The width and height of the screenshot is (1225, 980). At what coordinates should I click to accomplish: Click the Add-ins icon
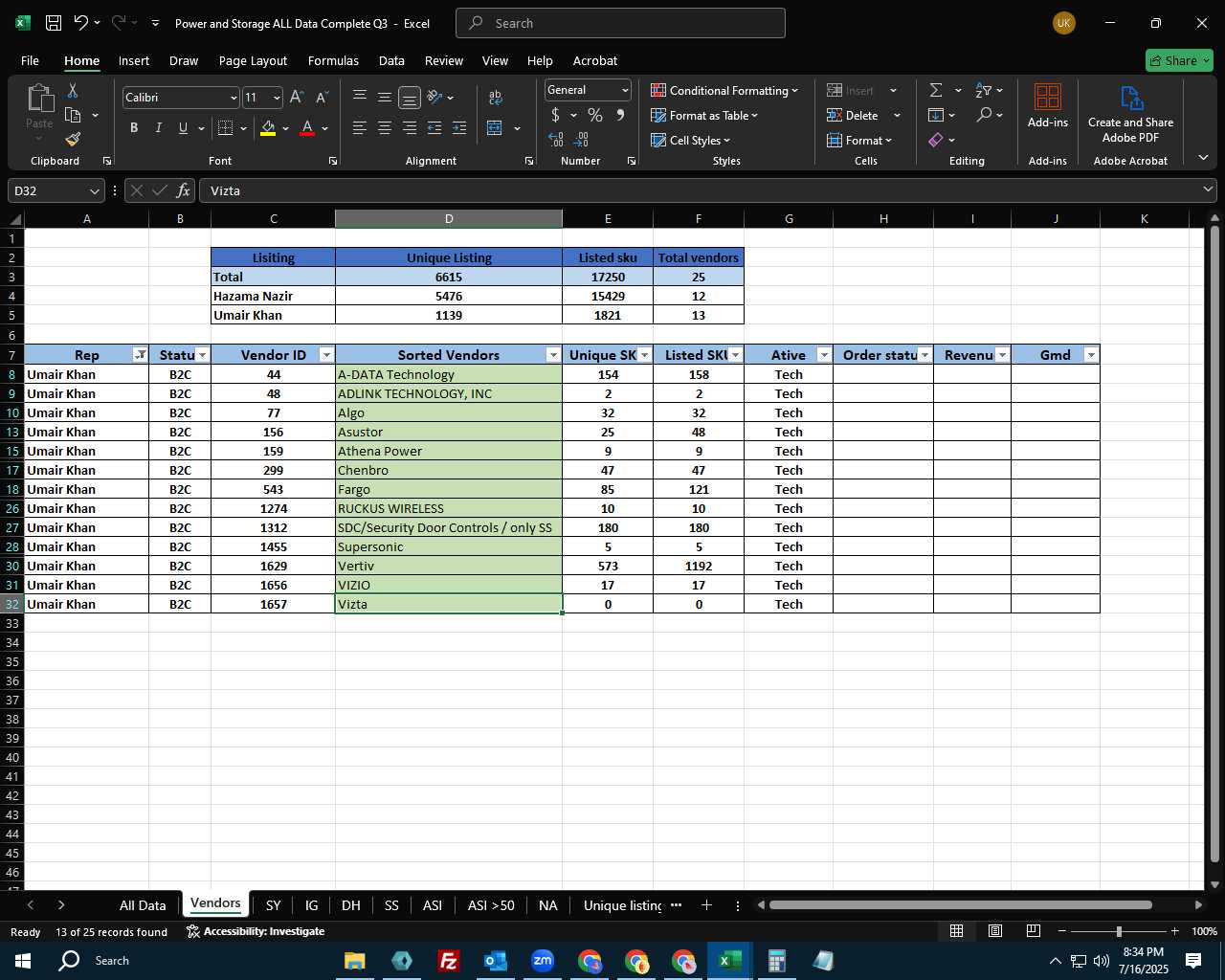(1048, 105)
